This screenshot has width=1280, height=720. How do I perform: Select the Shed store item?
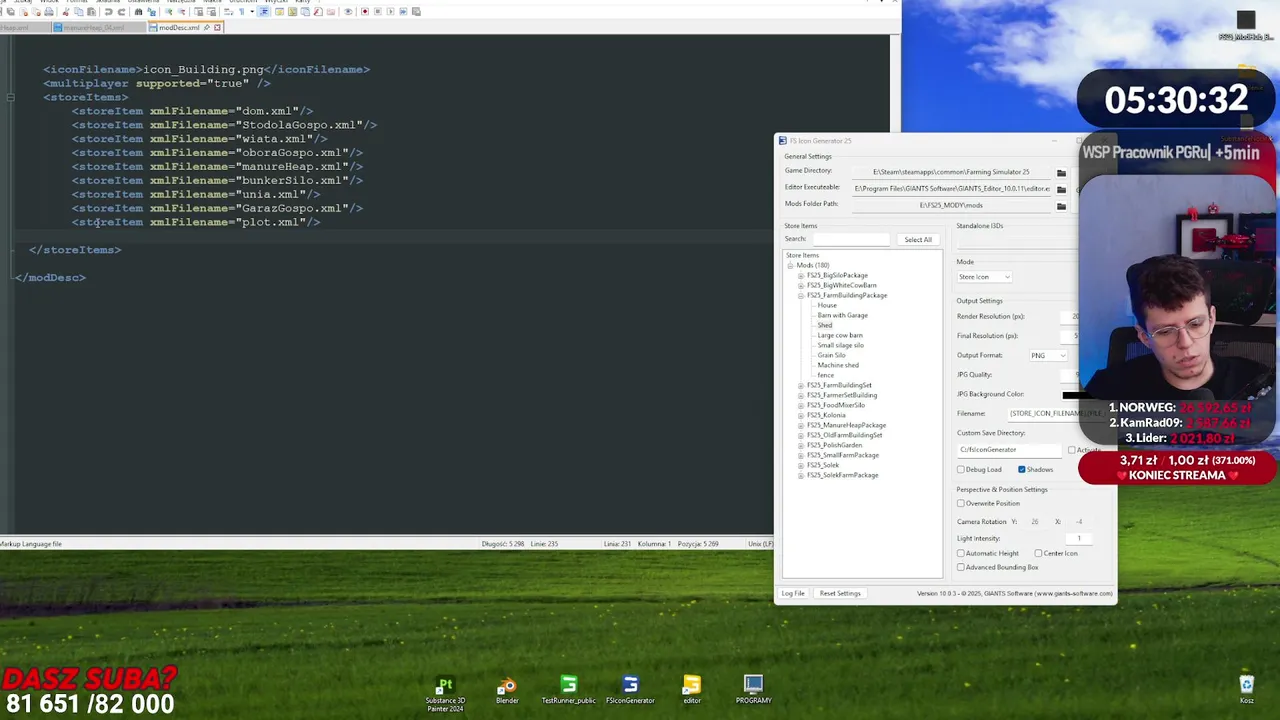pos(825,325)
